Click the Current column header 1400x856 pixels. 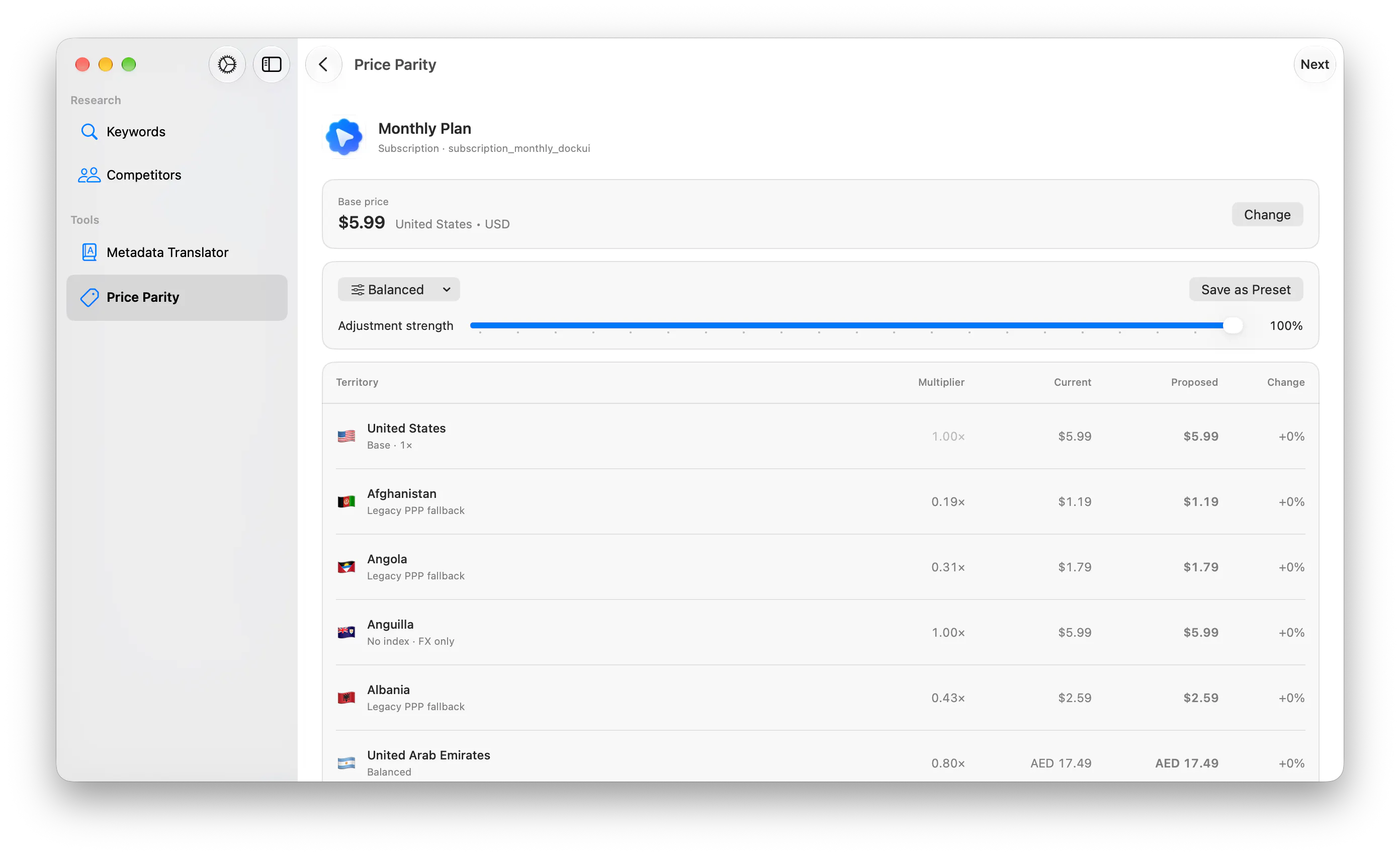tap(1072, 382)
